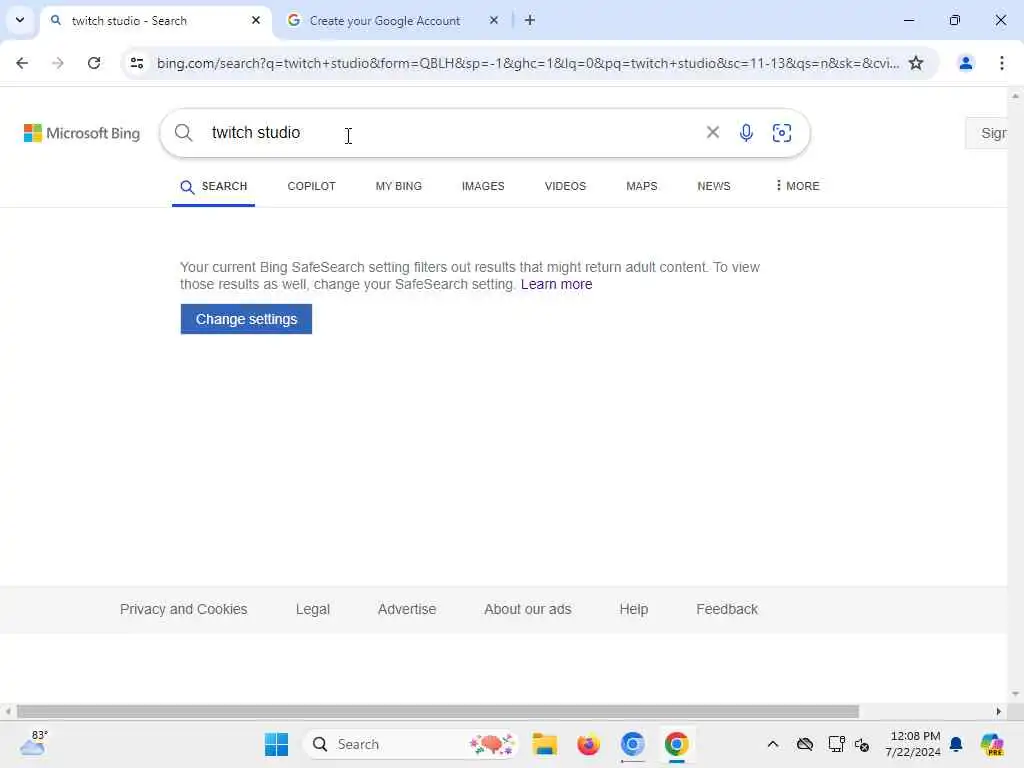Open the VIDEOS tab
The width and height of the screenshot is (1024, 768).
[x=565, y=186]
